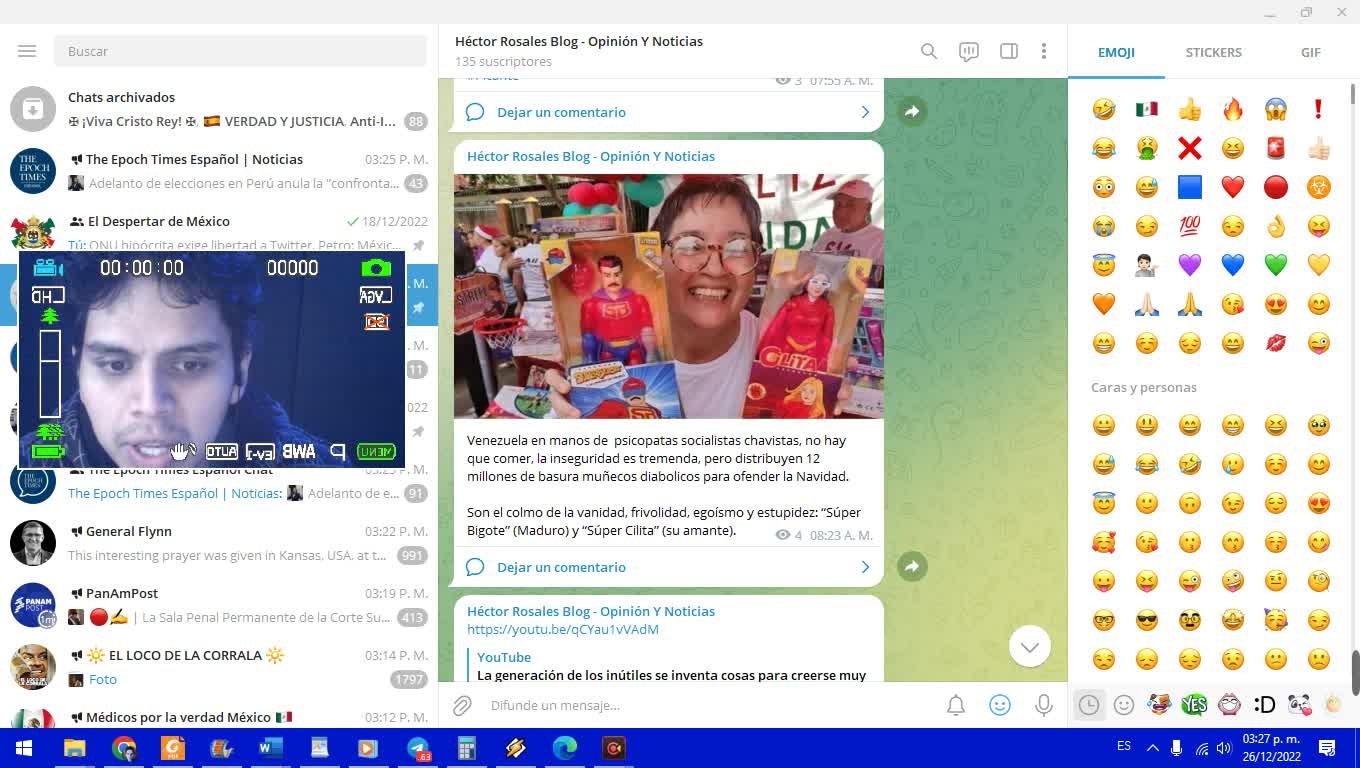Toggle the emoji panel smiley in message bar
Screen dimensions: 1360x768
point(1000,705)
